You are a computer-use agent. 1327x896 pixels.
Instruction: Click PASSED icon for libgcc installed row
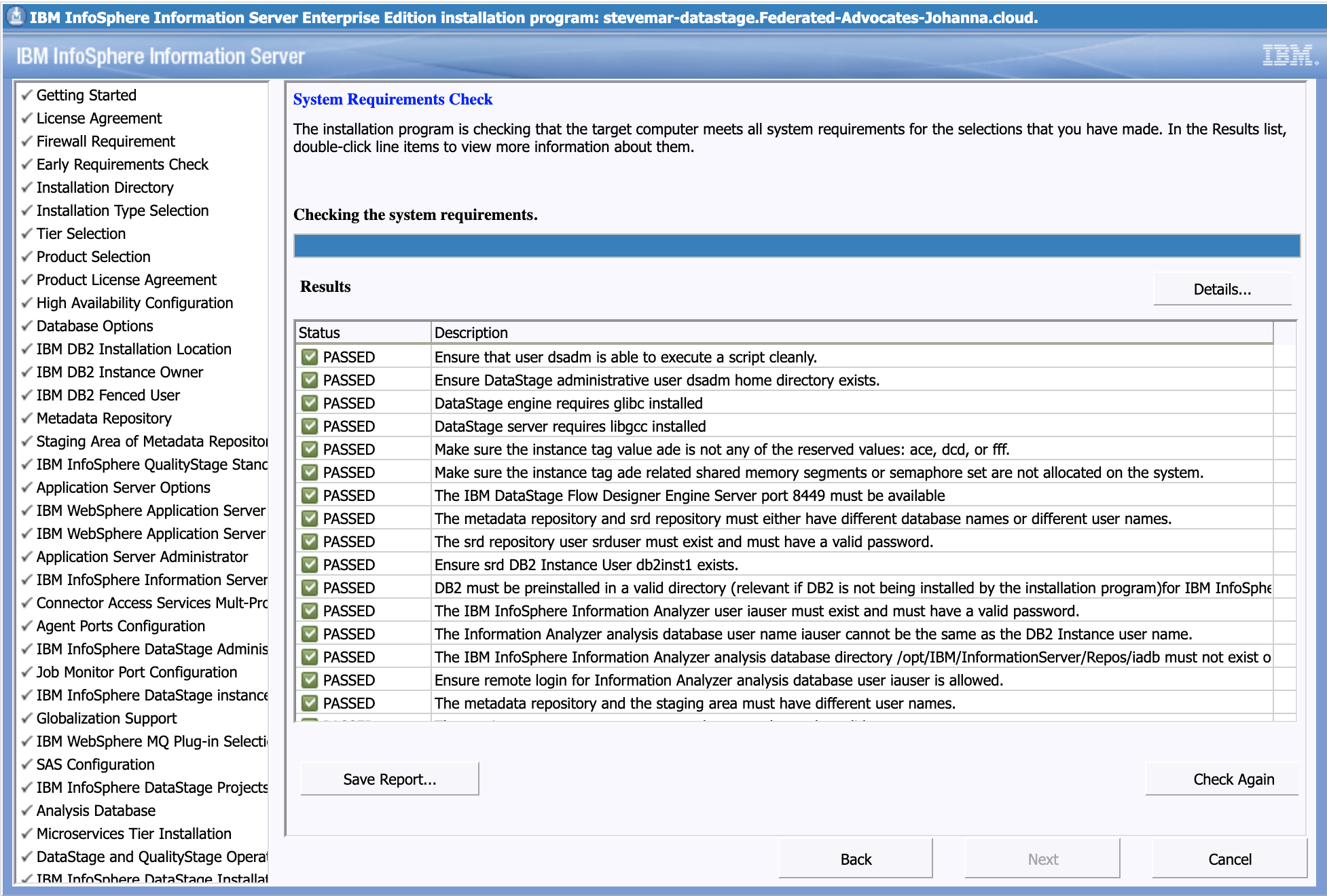(x=310, y=426)
